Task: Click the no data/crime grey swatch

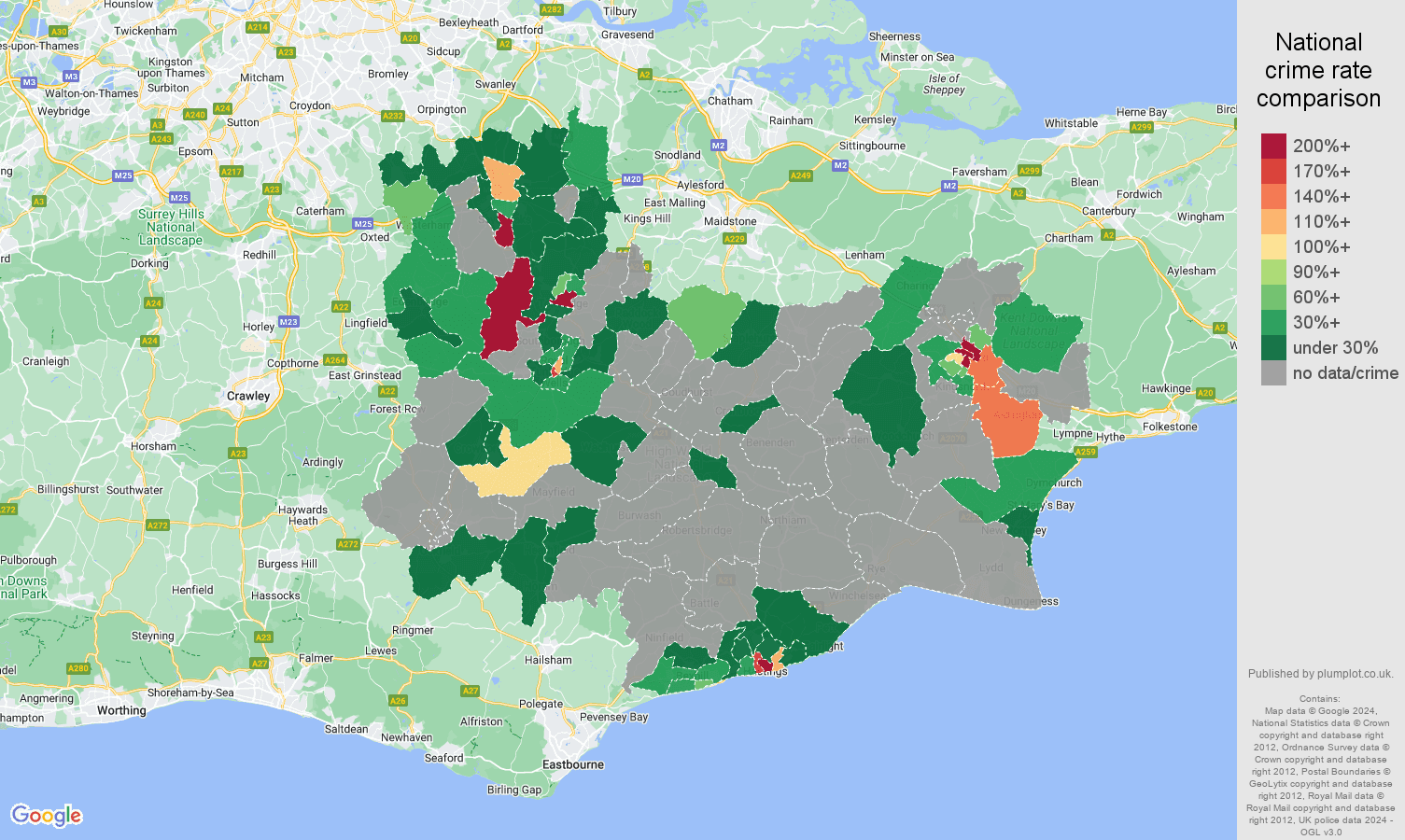Action: 1273,373
